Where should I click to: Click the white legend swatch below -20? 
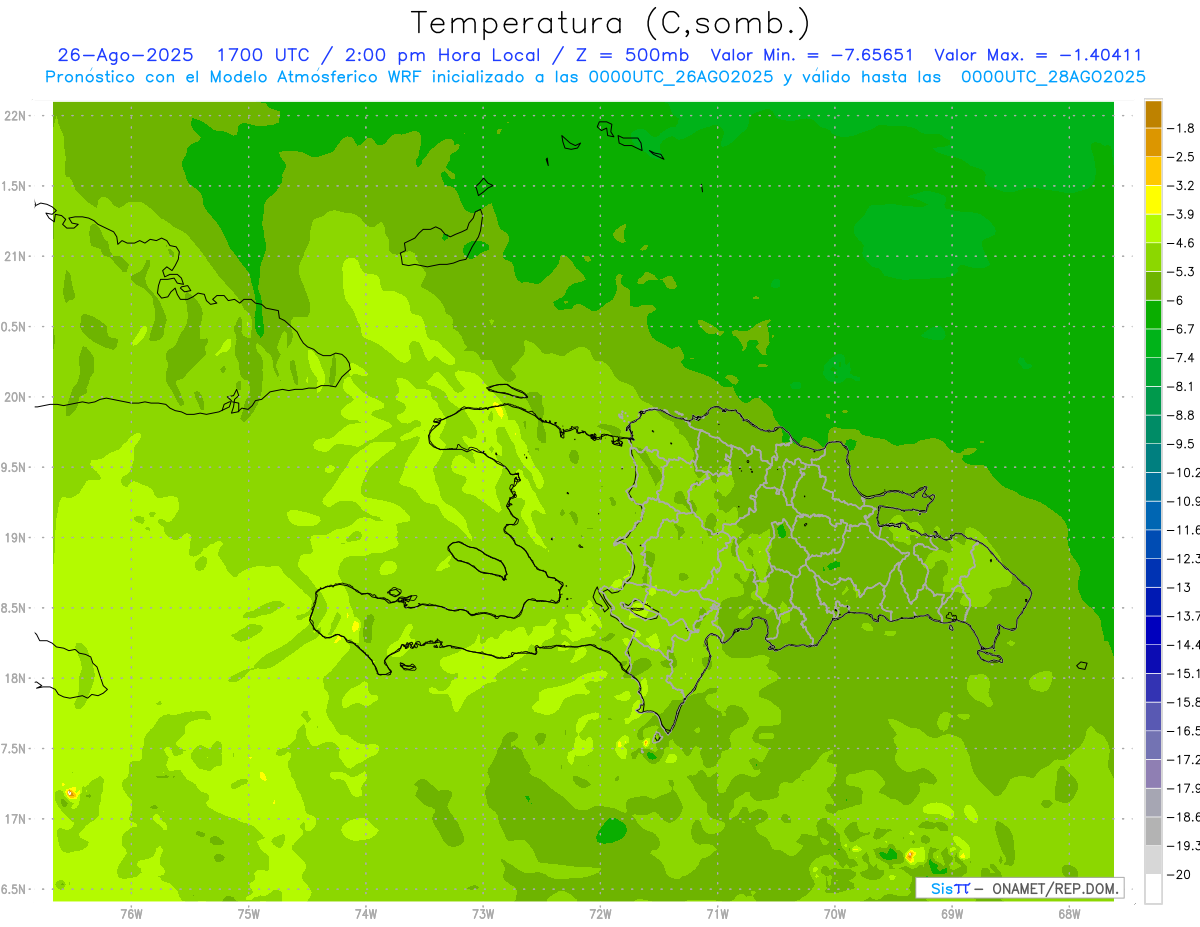(1153, 888)
